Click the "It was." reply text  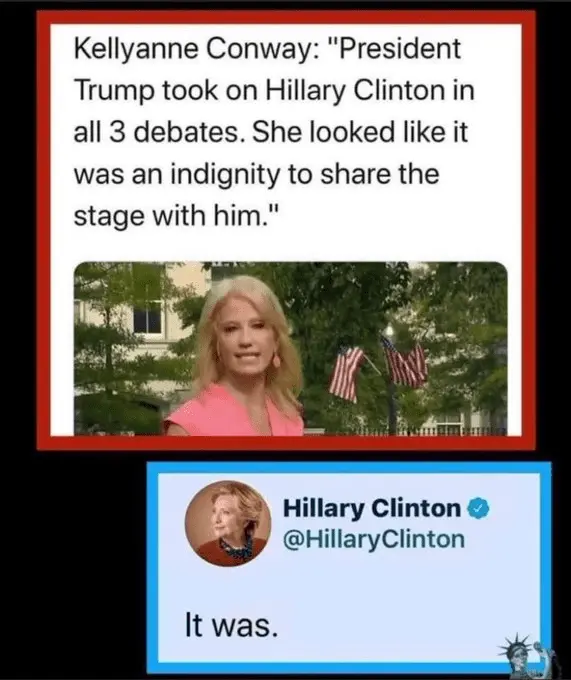(231, 625)
